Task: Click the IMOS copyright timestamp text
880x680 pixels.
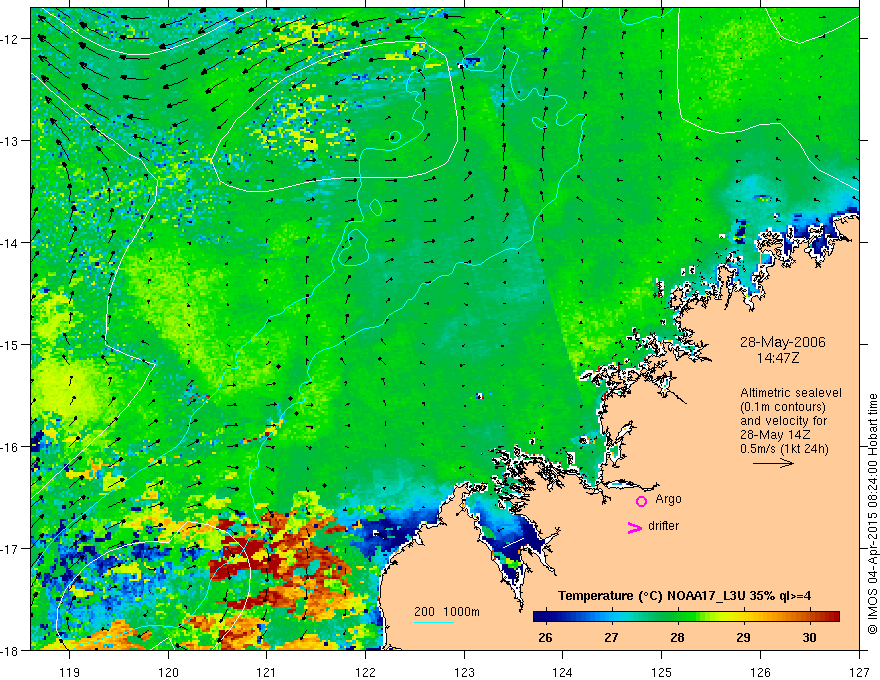Action: [872, 514]
